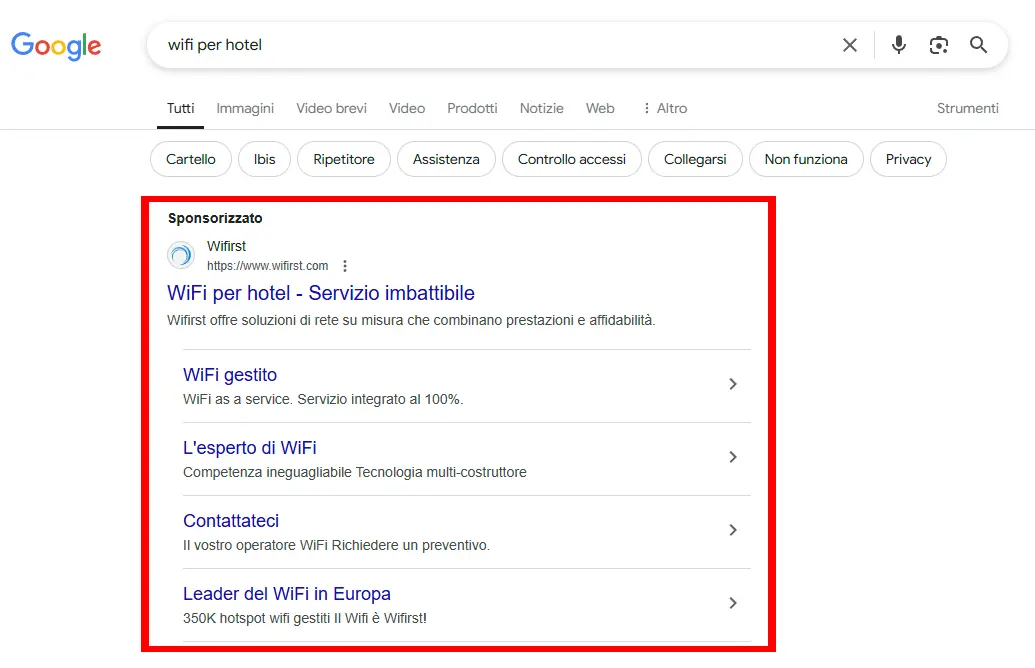1035x668 pixels.
Task: Click the Wifirst favicon logo
Action: click(x=181, y=255)
